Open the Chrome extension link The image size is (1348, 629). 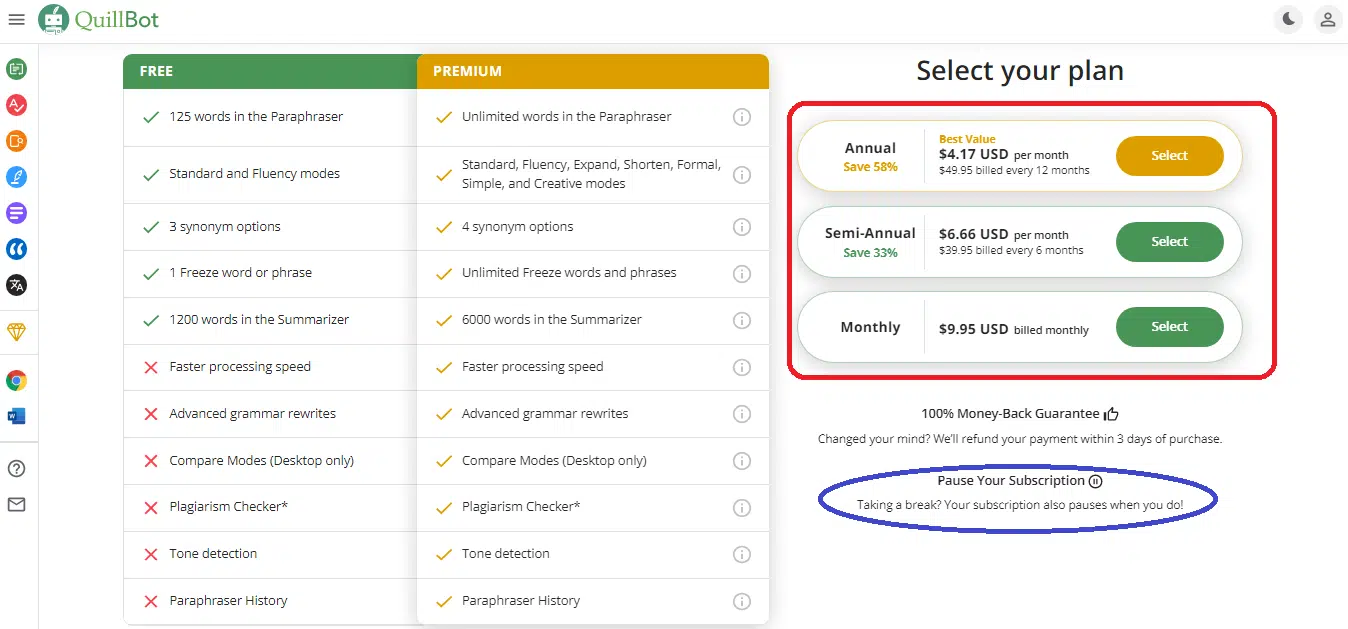coord(16,381)
